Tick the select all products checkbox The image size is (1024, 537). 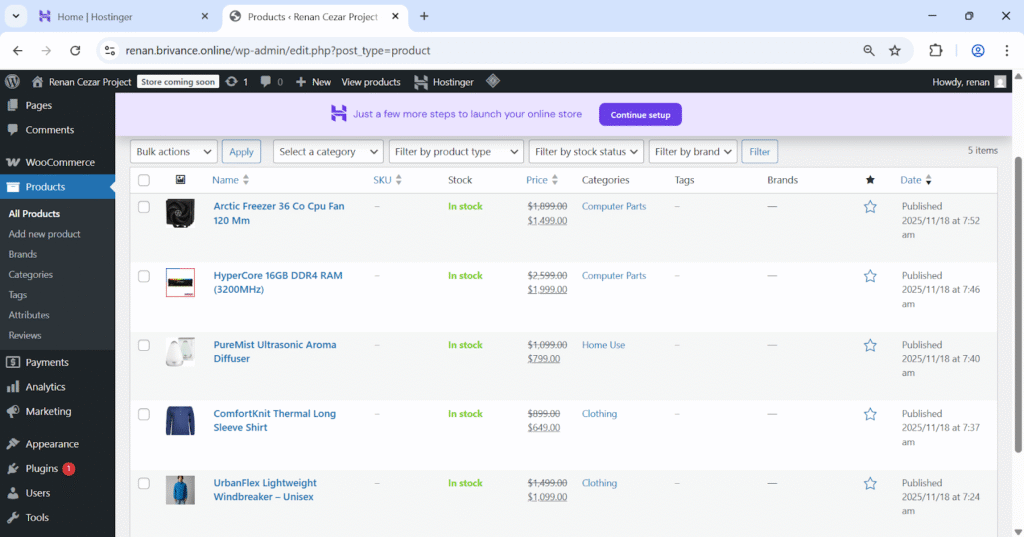coord(144,180)
